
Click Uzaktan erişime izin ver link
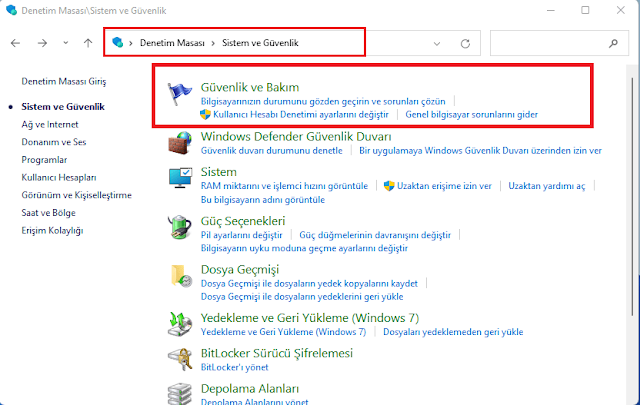444,186
